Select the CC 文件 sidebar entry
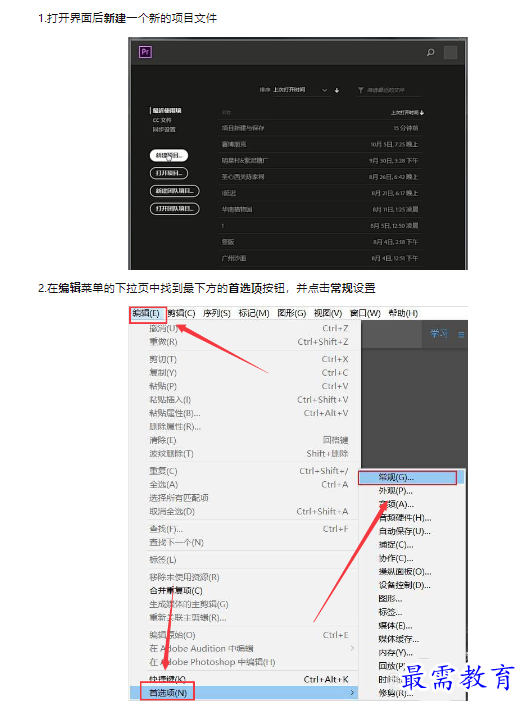Image resolution: width=523 pixels, height=709 pixels. click(162, 120)
